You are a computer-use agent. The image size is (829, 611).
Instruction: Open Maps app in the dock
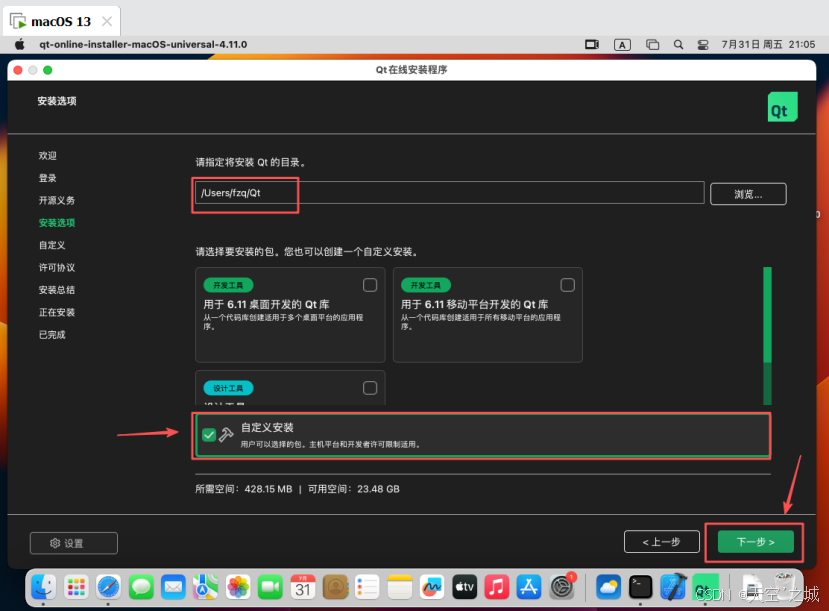click(206, 587)
